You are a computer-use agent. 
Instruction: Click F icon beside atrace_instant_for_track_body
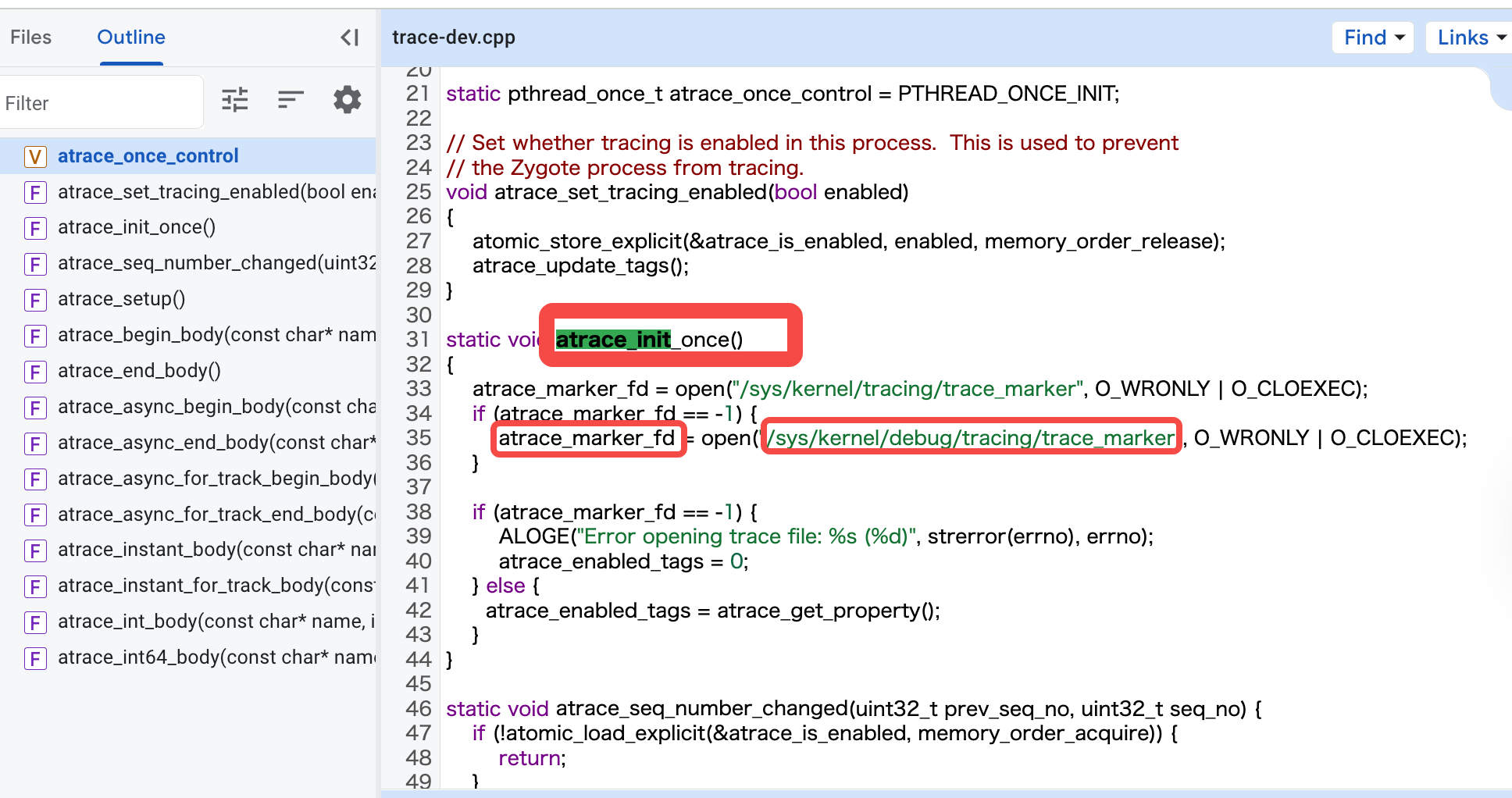click(35, 586)
